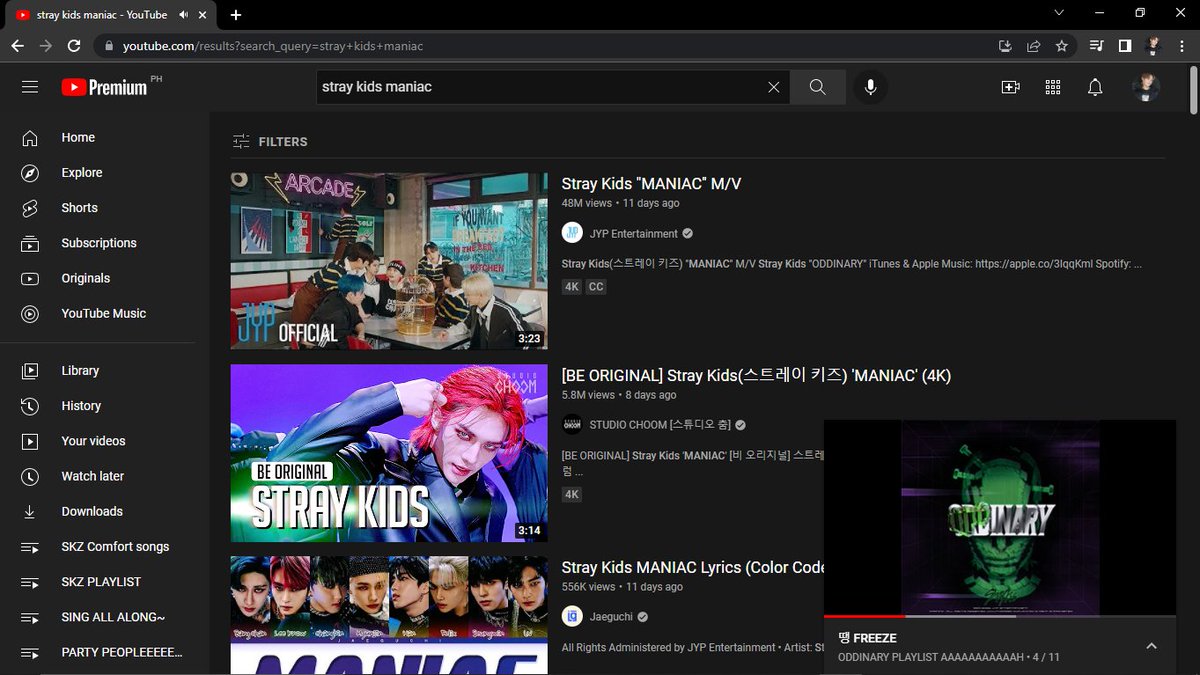The image size is (1200, 675).
Task: Toggle Chrome side panel
Action: coord(1125,46)
